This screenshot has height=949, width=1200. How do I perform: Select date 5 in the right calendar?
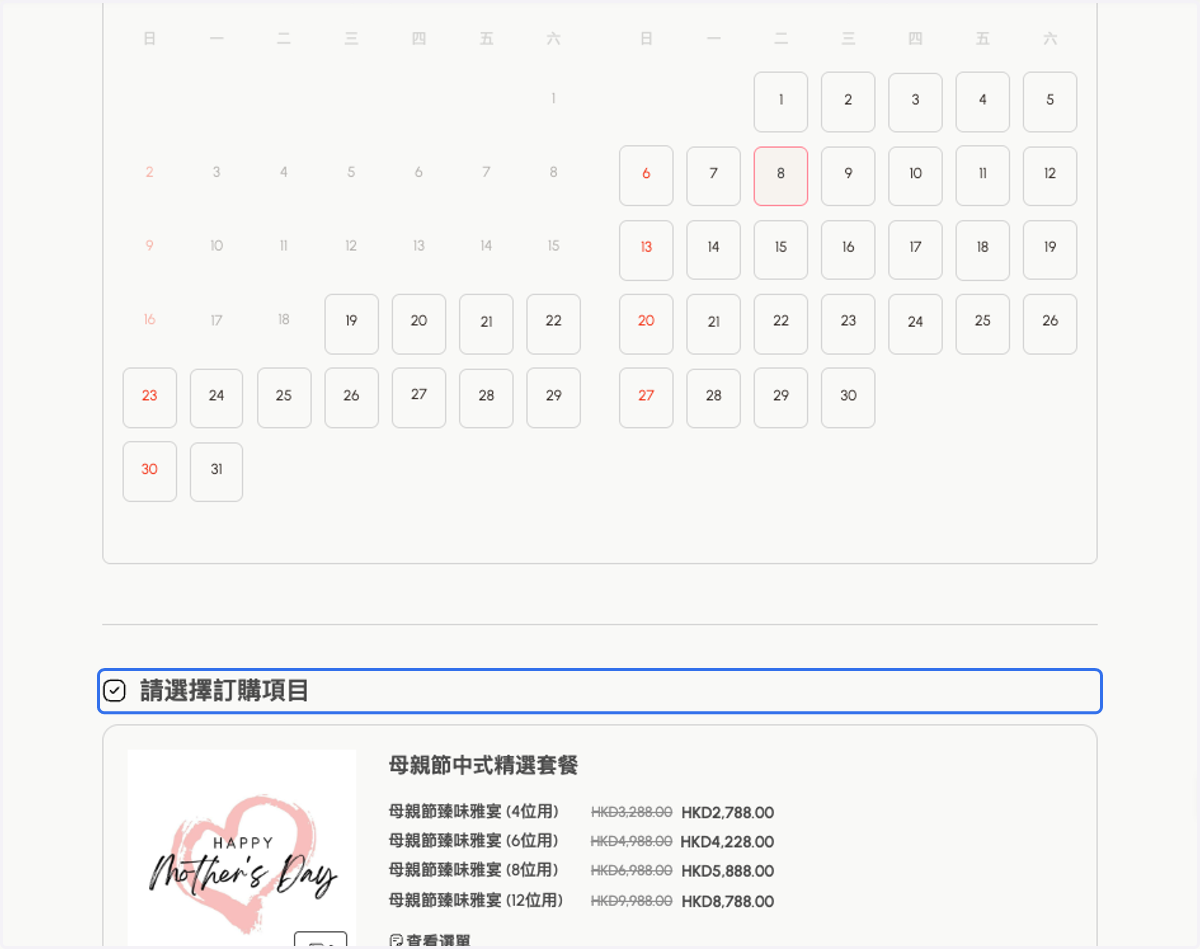[1050, 102]
